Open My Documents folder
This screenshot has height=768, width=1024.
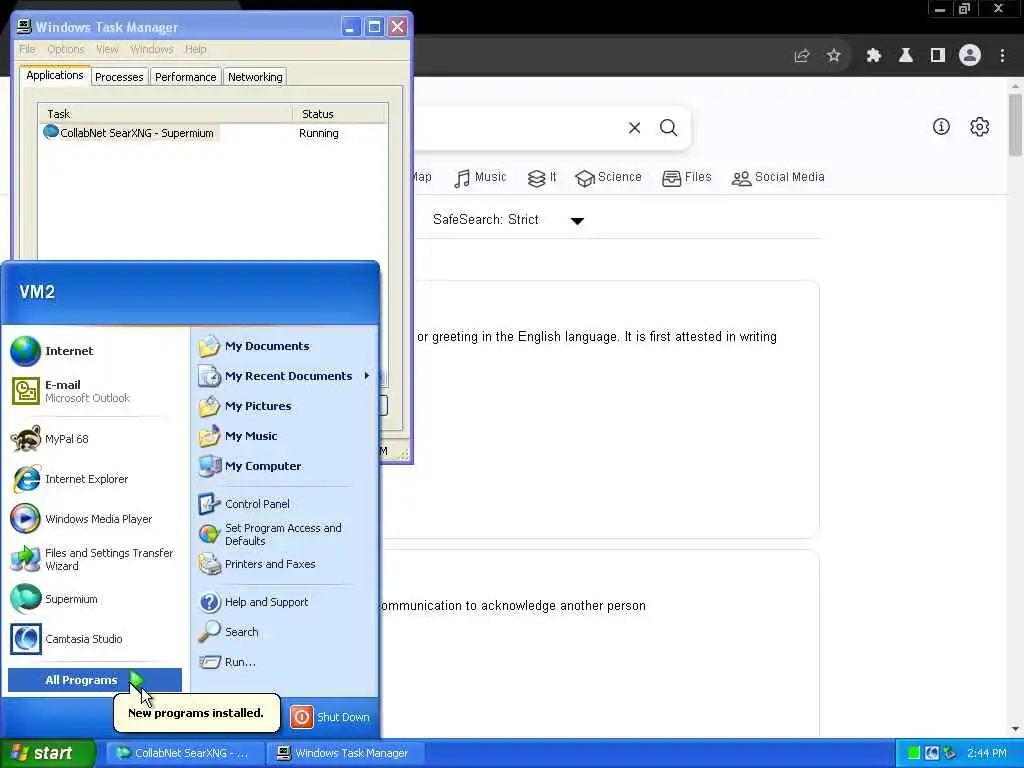click(254, 346)
